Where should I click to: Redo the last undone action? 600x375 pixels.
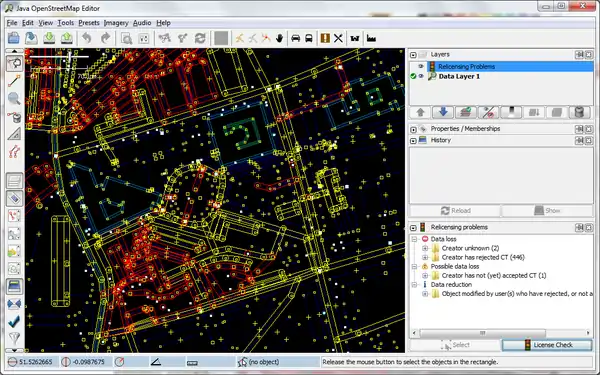[x=105, y=38]
